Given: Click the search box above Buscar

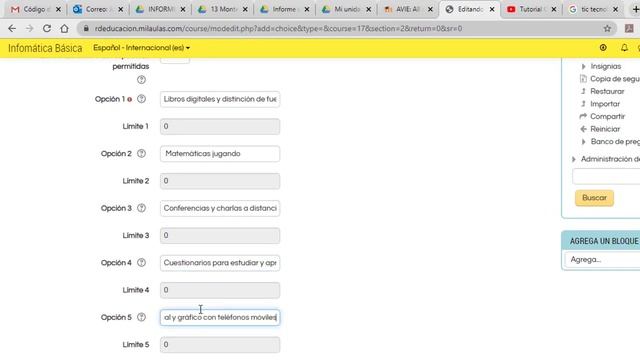Looking at the screenshot, I should point(606,177).
